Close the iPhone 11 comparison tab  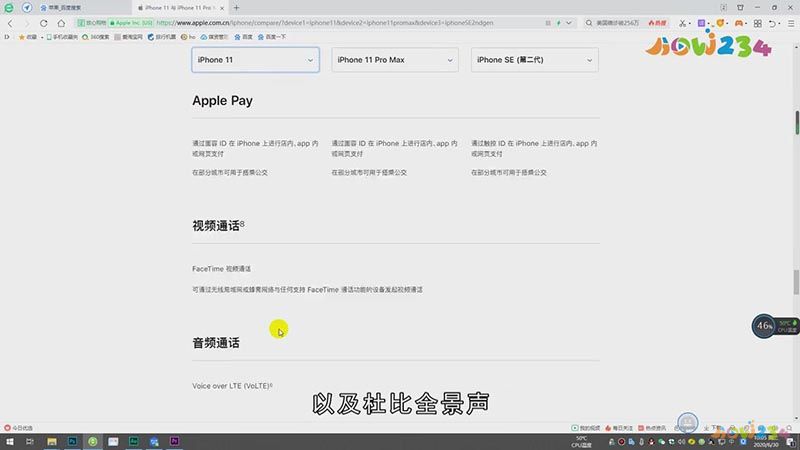(222, 8)
